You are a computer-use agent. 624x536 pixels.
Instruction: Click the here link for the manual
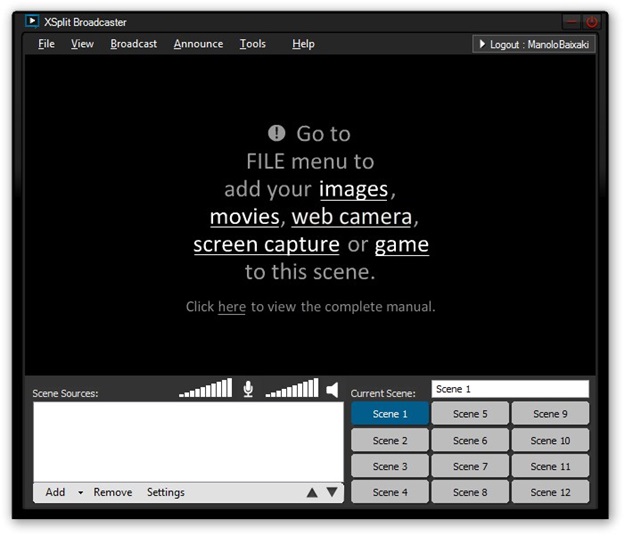coord(232,307)
